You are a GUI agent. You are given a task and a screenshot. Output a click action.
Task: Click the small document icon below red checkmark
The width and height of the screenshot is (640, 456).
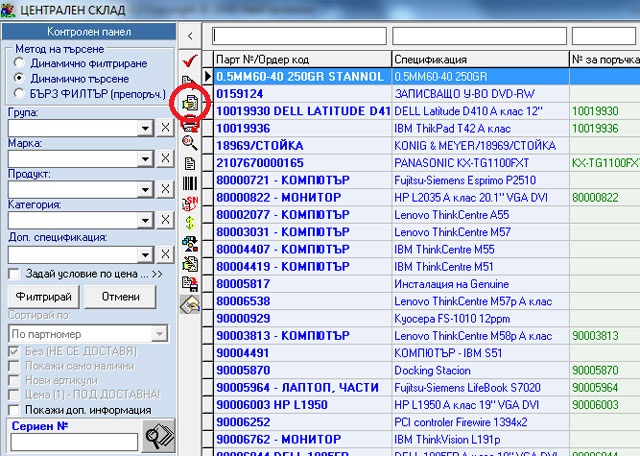[x=188, y=80]
